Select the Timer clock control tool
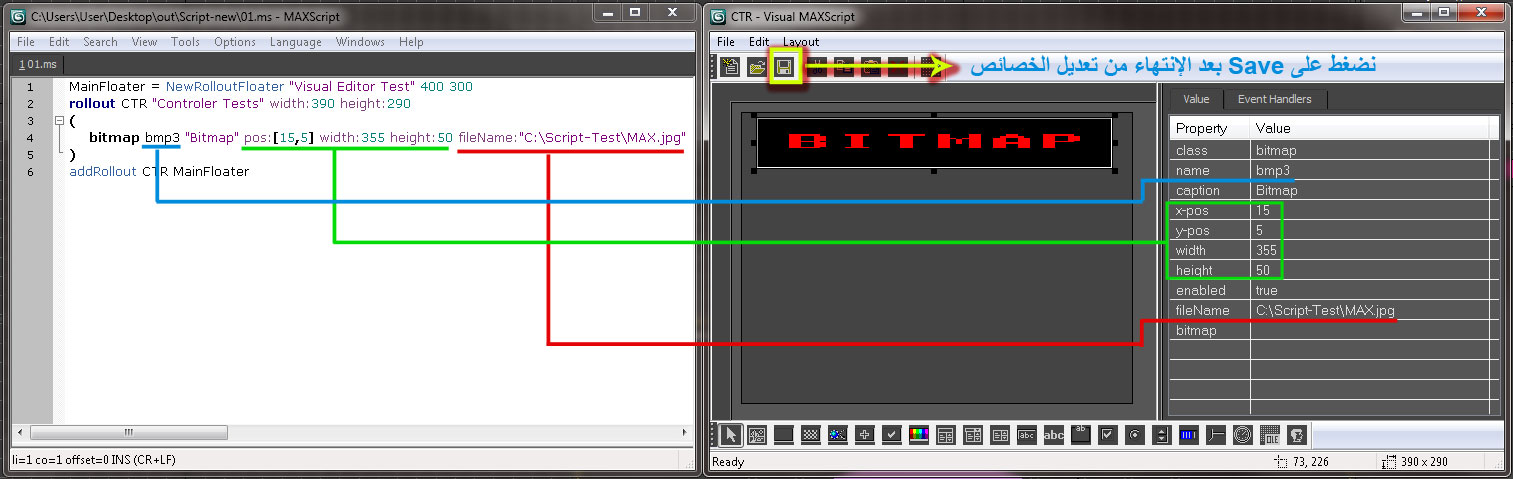 click(1242, 435)
